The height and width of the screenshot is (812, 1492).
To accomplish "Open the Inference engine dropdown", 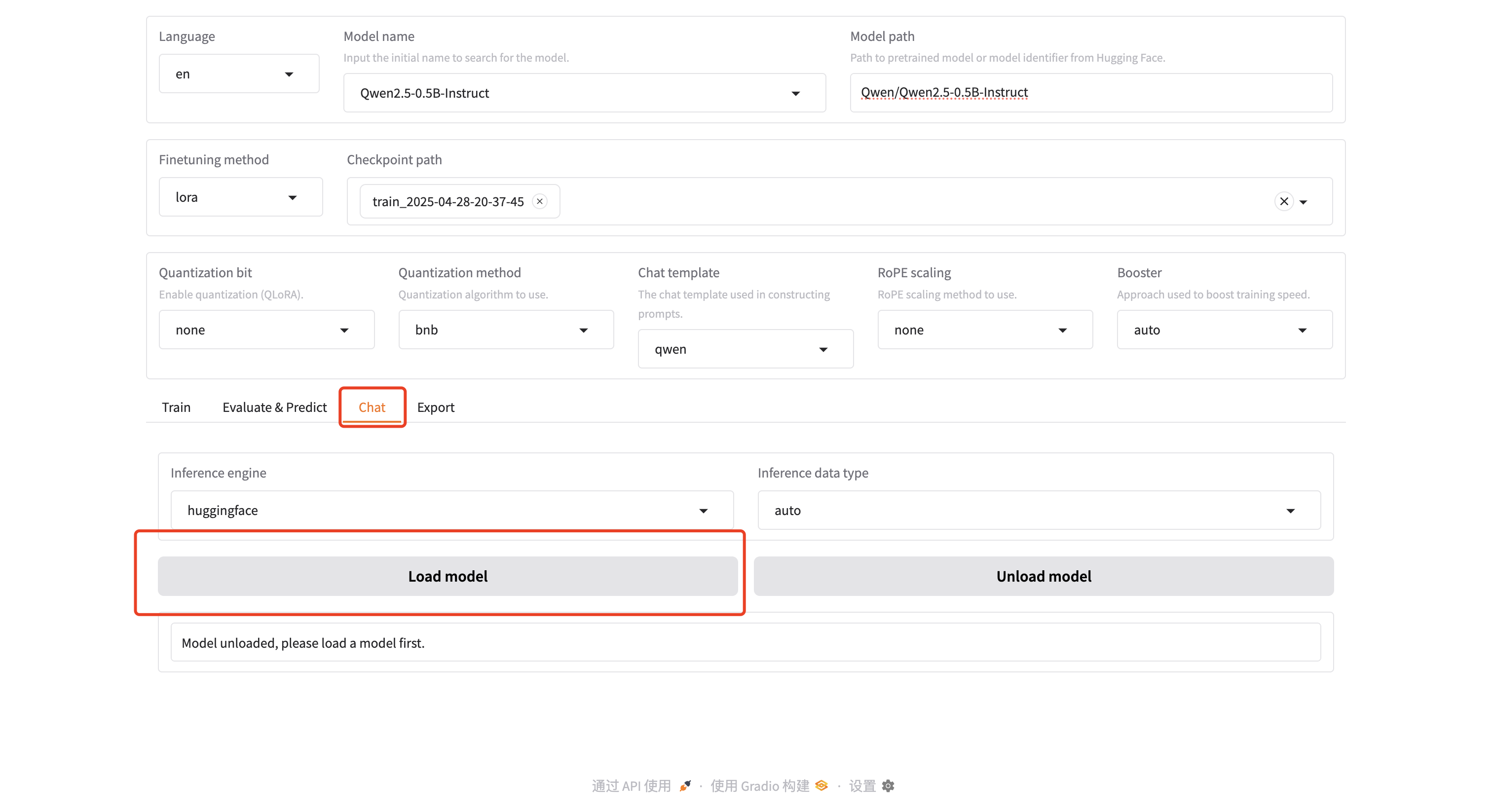I will click(x=452, y=510).
